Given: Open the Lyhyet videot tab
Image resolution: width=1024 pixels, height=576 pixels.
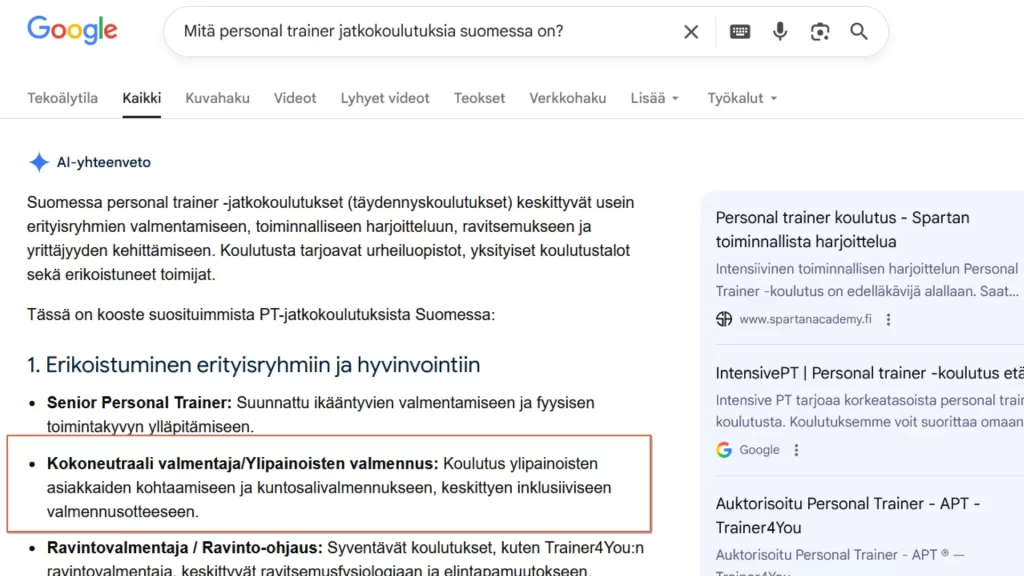Looking at the screenshot, I should click(385, 98).
